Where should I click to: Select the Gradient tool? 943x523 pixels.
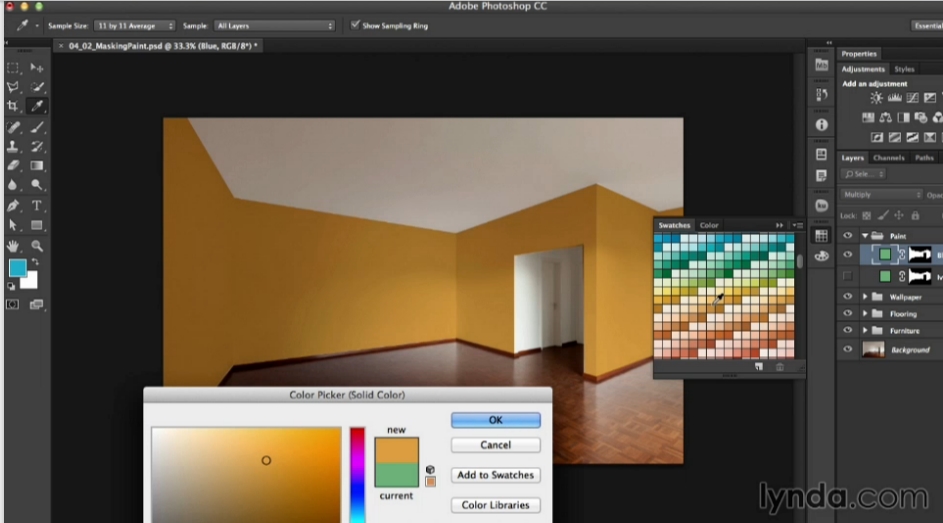pyautogui.click(x=37, y=165)
